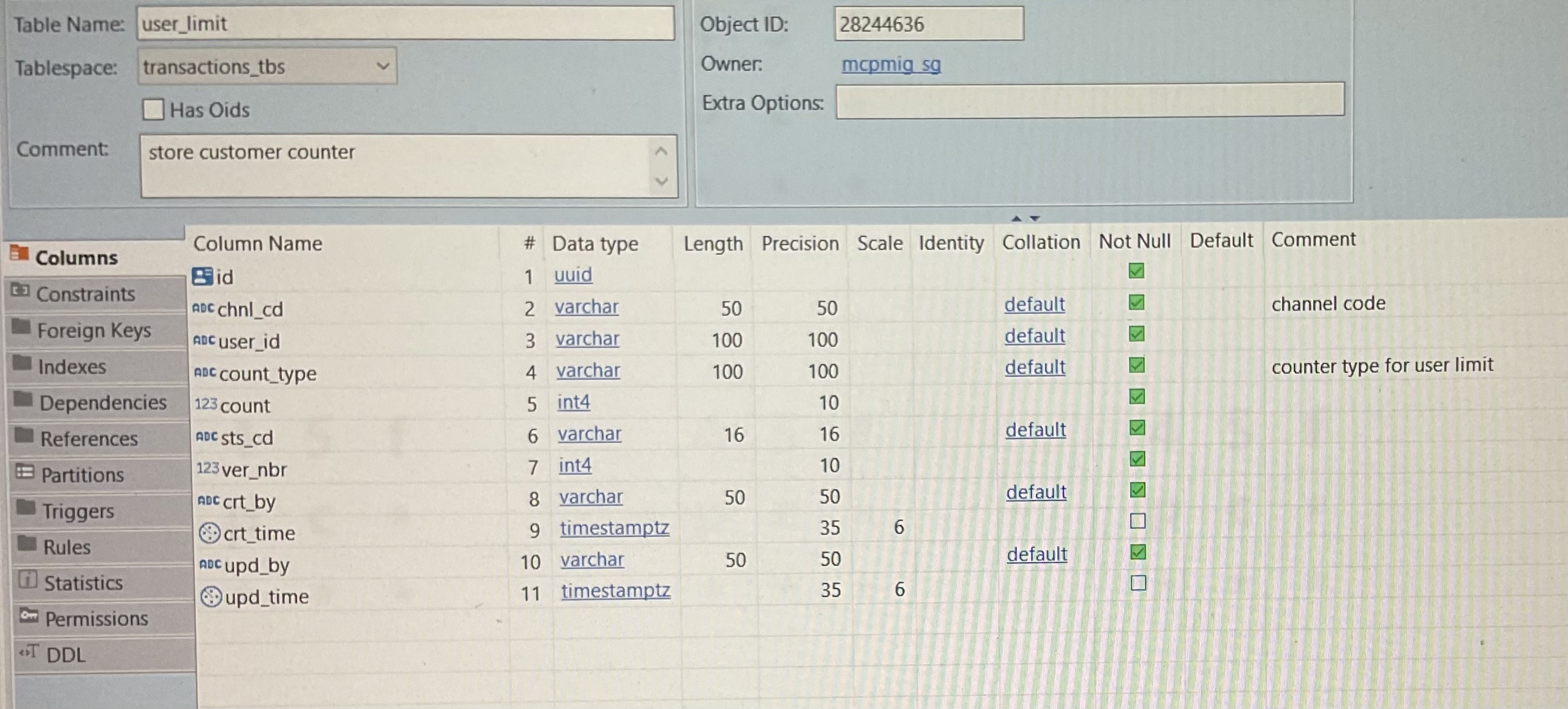Click the crt_time clock icon
The height and width of the screenshot is (709, 1568).
click(209, 533)
